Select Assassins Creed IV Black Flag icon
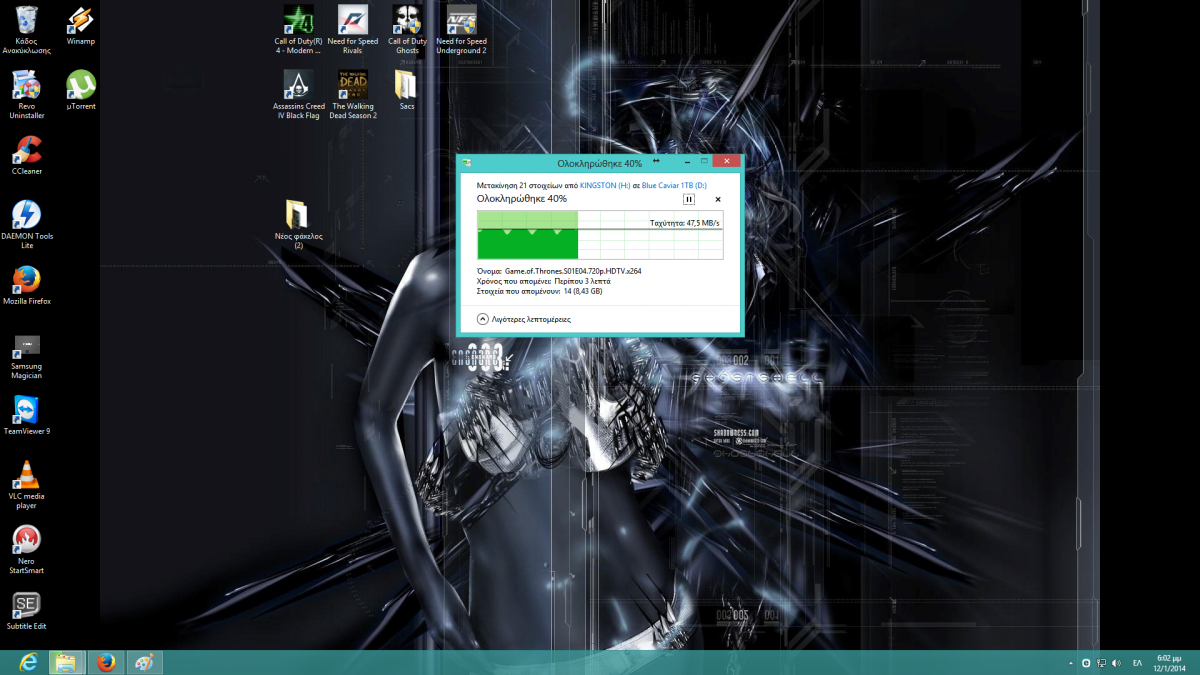This screenshot has height=675, width=1200. tap(299, 94)
